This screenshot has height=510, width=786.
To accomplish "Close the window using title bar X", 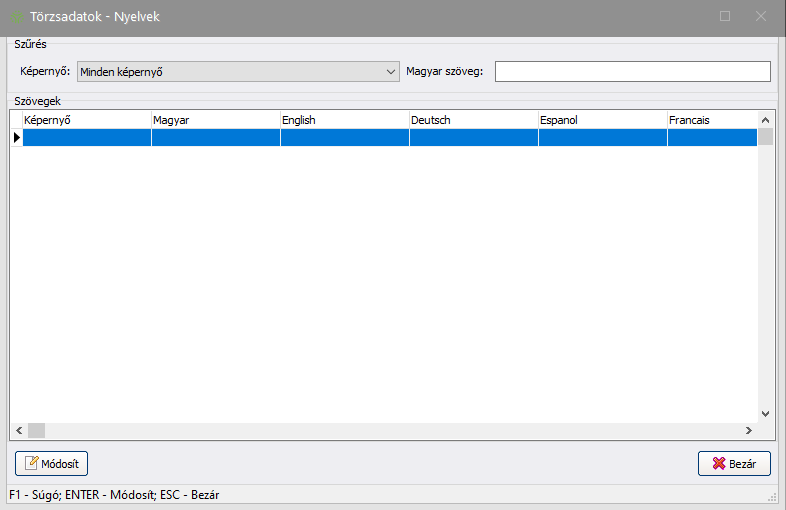I will (761, 17).
